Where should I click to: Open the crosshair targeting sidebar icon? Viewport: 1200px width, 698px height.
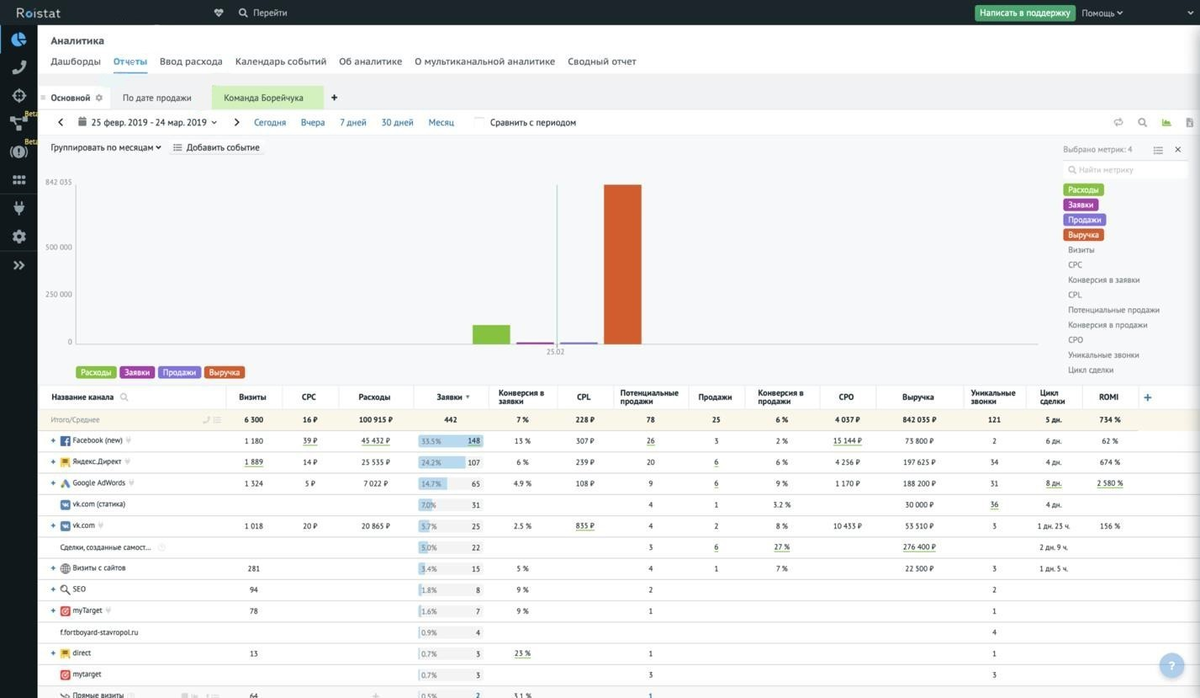(18, 96)
